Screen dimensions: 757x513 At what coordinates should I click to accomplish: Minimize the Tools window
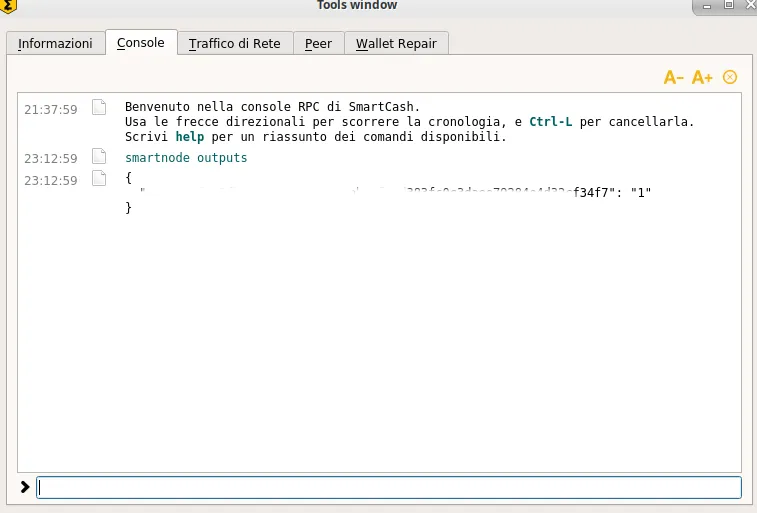[707, 6]
